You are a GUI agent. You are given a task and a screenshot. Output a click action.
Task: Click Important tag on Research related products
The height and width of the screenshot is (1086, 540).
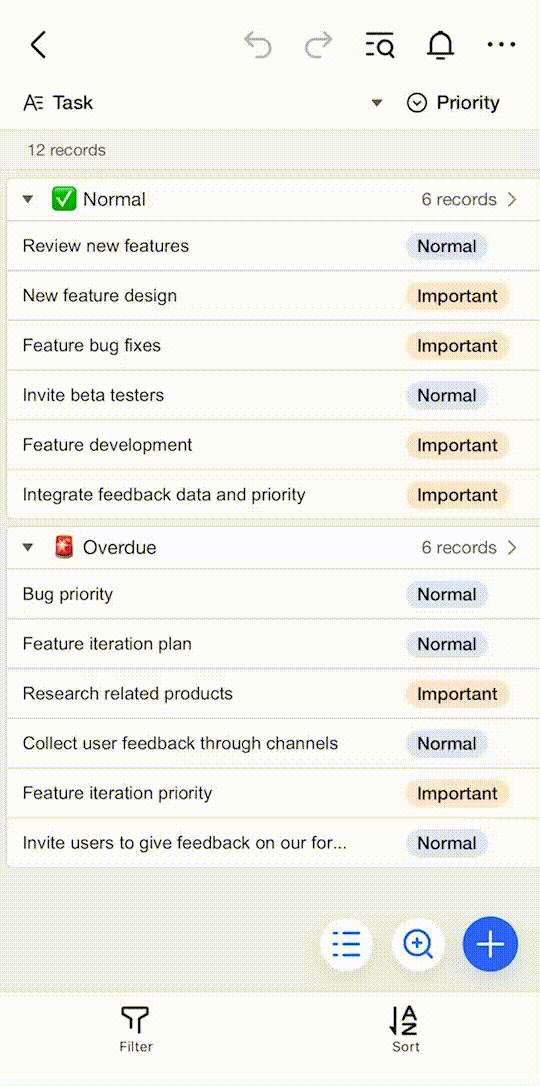457,694
